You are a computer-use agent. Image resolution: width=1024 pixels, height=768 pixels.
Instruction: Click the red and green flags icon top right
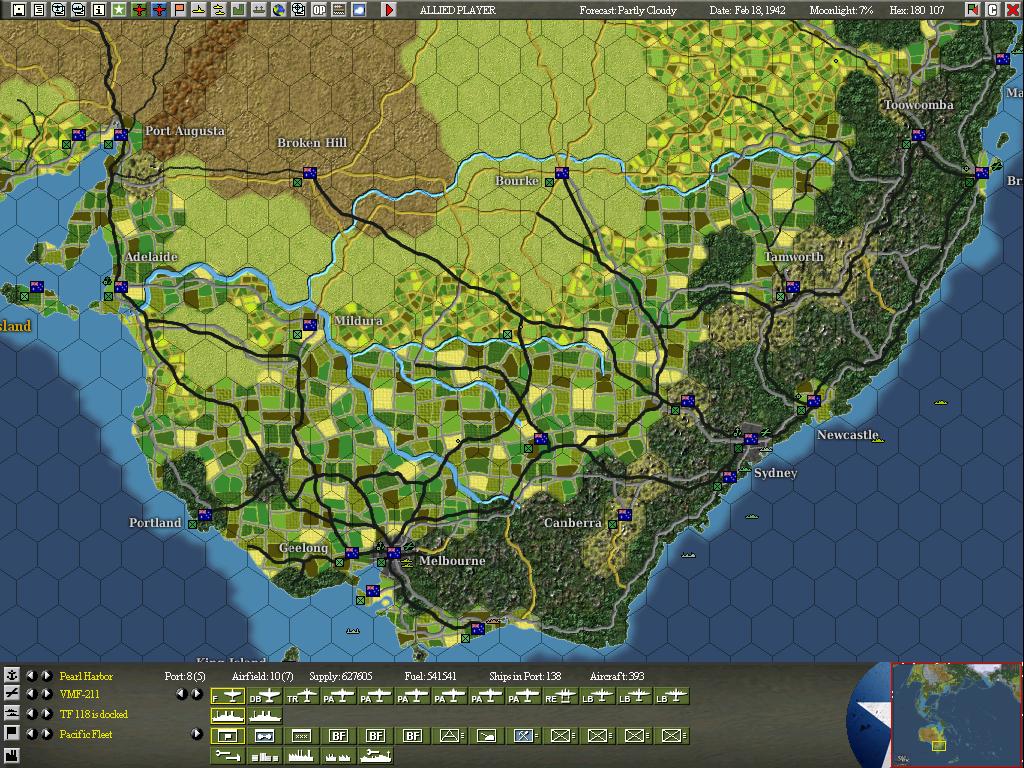point(973,10)
